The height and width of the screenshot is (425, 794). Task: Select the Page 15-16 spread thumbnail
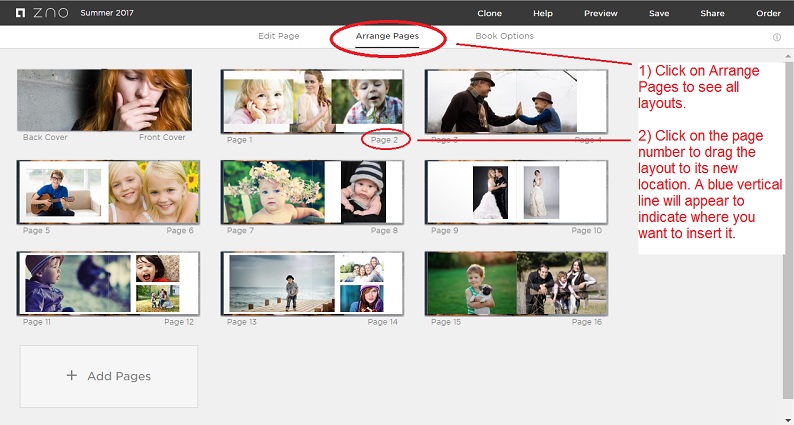click(x=516, y=283)
